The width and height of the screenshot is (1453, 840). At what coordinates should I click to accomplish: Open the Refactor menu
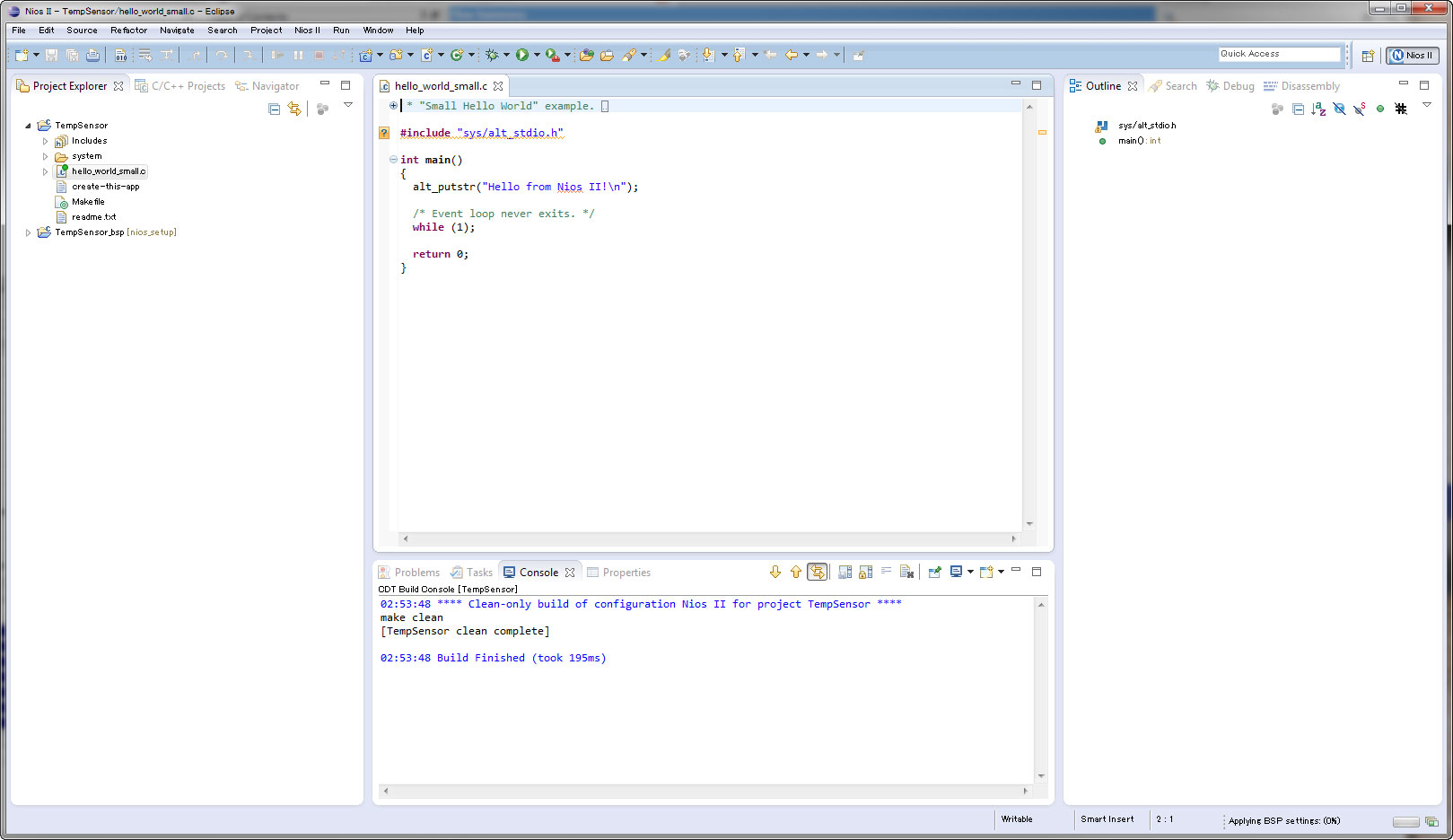[x=129, y=31]
